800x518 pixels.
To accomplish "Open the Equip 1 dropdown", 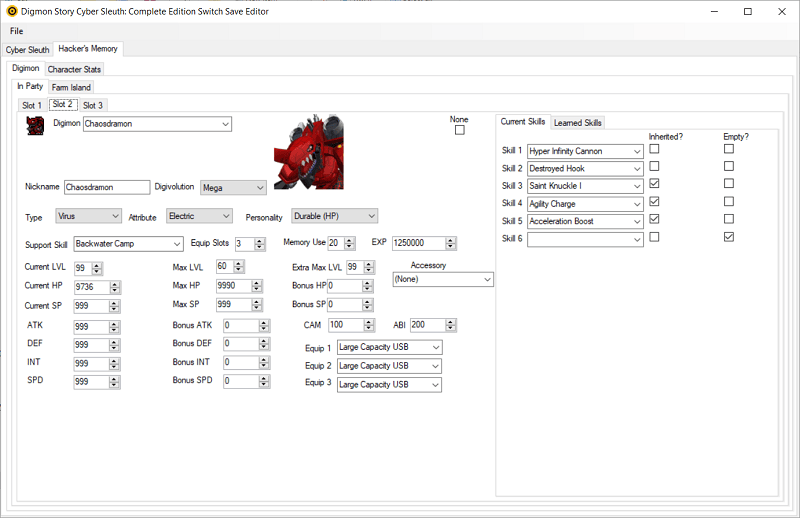I will 389,348.
